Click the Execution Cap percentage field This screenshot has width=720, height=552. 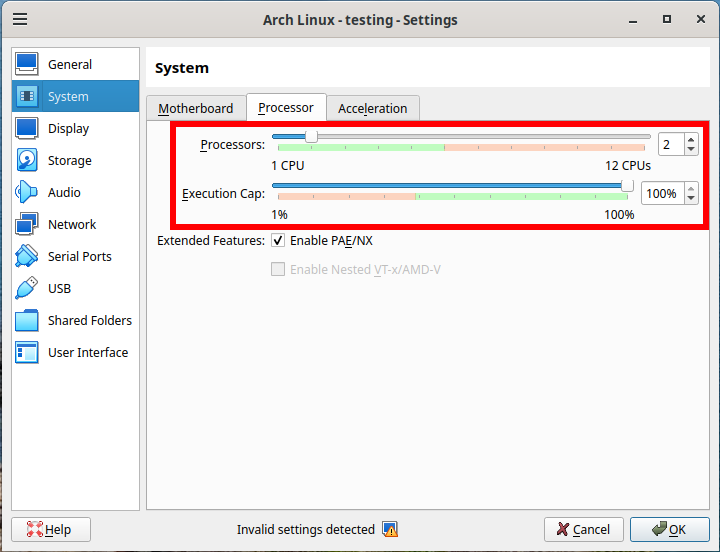660,193
